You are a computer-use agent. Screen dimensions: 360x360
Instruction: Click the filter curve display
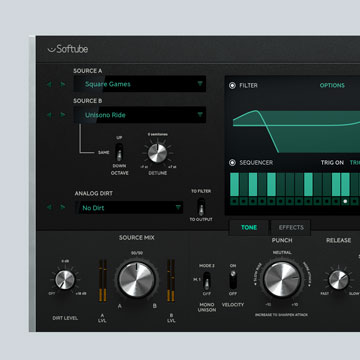point(296,131)
